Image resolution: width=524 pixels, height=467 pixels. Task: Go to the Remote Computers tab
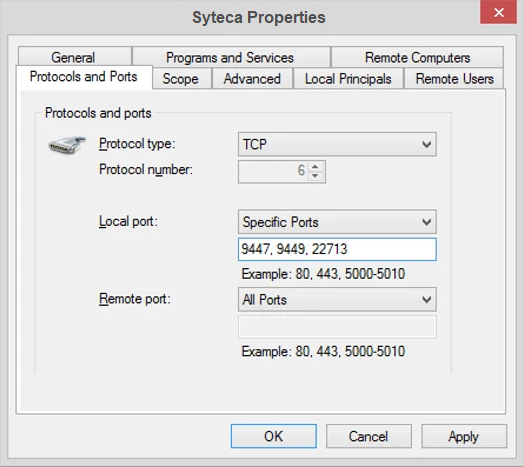[x=417, y=57]
